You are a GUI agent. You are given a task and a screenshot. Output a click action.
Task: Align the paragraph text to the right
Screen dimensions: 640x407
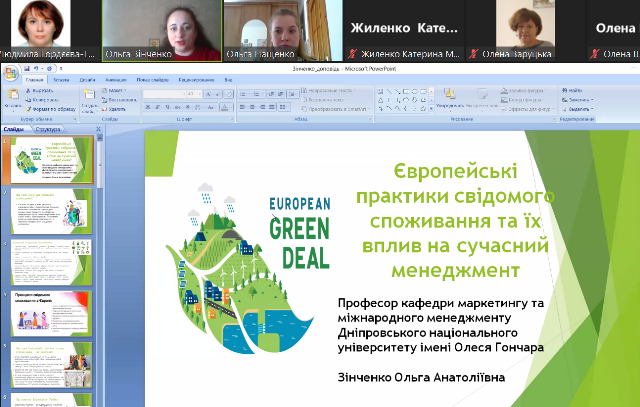coord(262,107)
